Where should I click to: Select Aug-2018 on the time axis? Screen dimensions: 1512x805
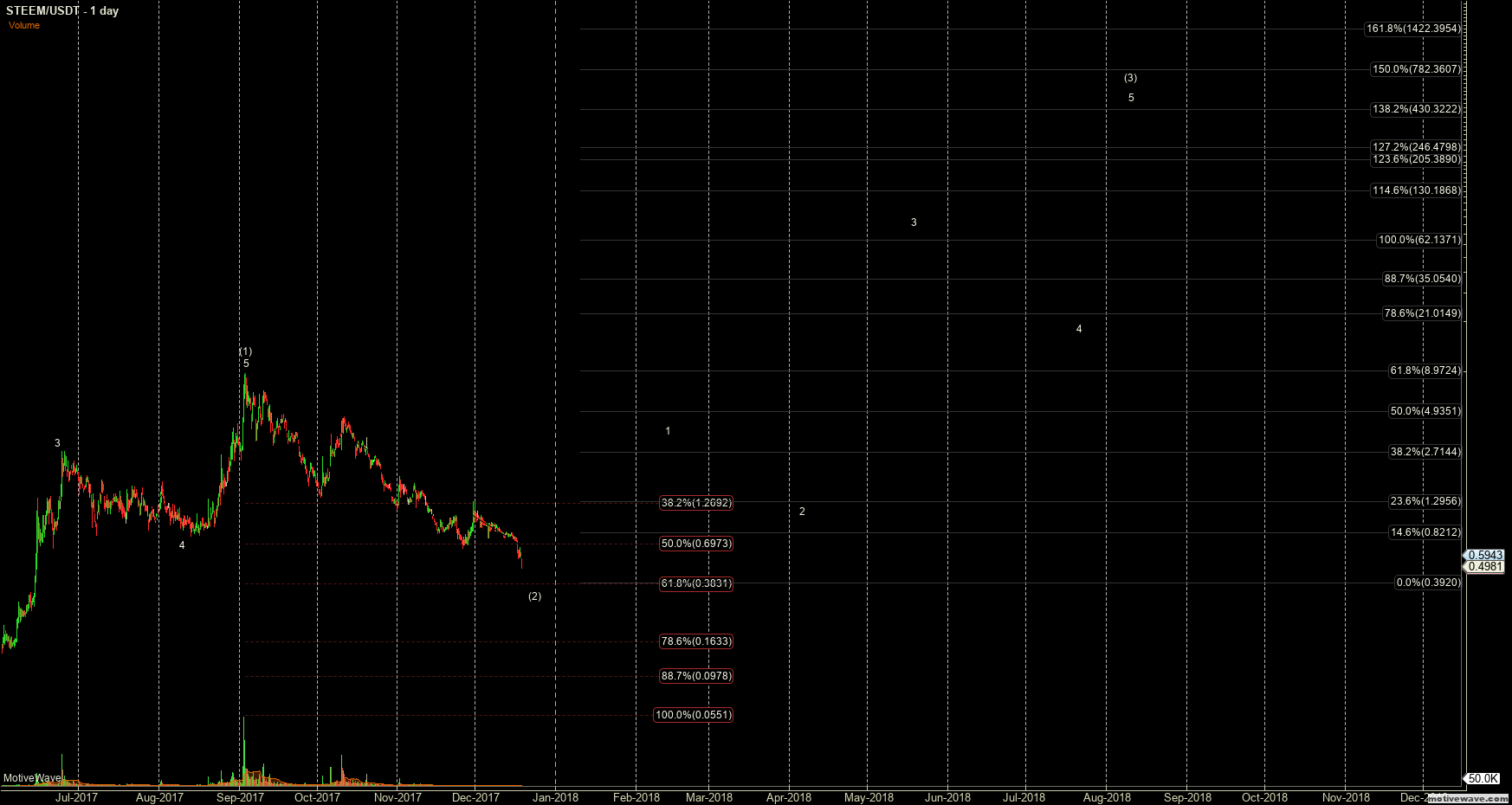[x=1107, y=797]
